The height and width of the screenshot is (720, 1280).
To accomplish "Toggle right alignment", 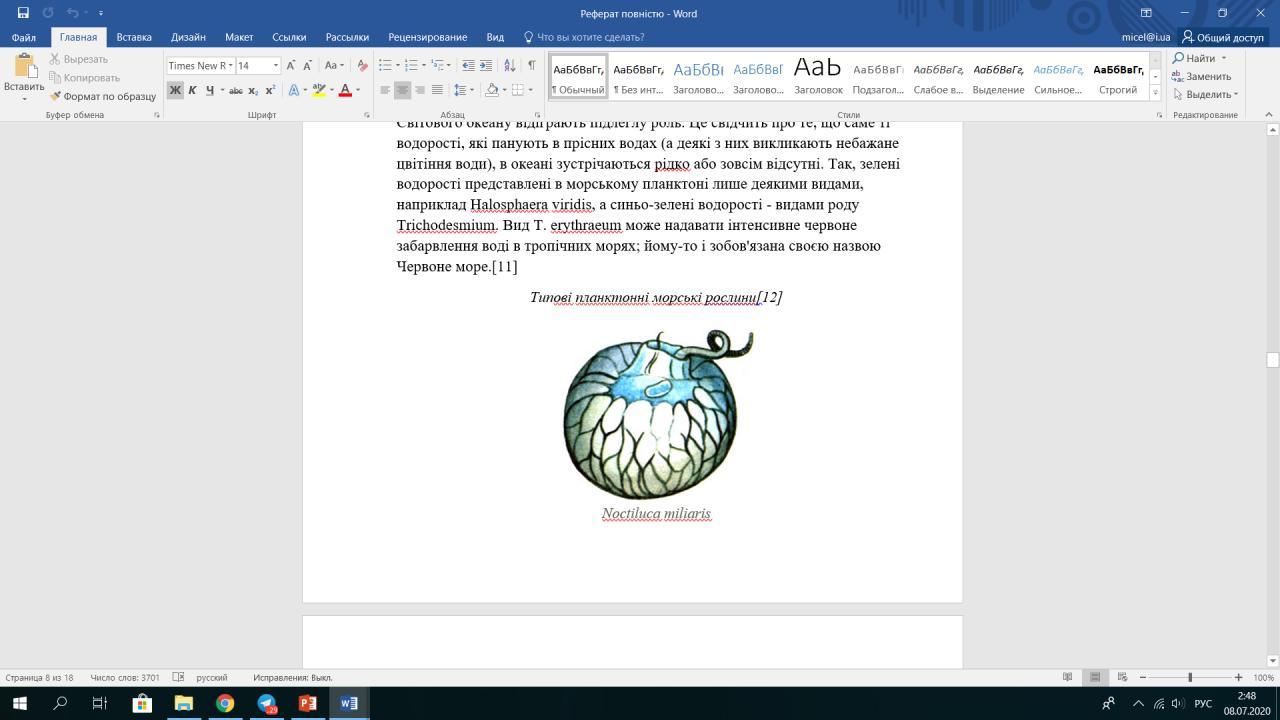I will coord(420,90).
